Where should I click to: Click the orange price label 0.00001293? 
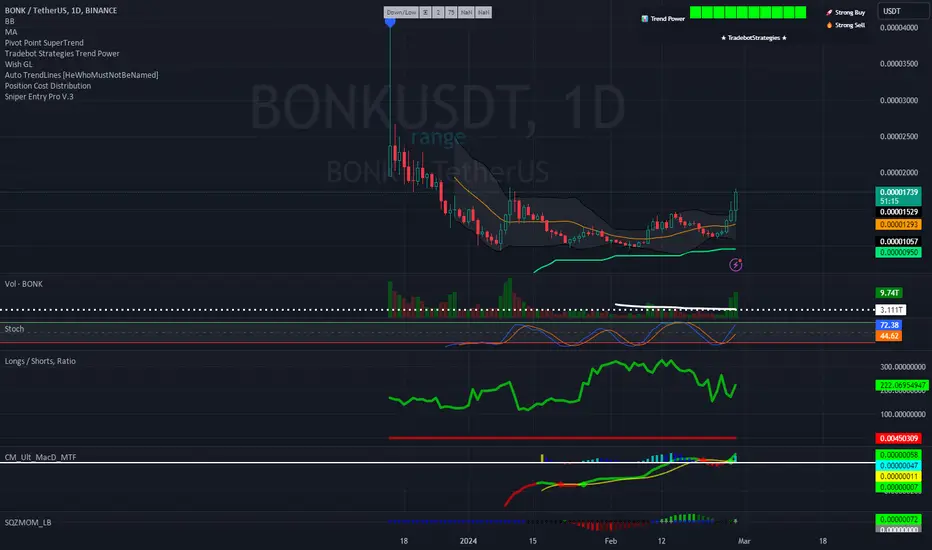pyautogui.click(x=899, y=224)
